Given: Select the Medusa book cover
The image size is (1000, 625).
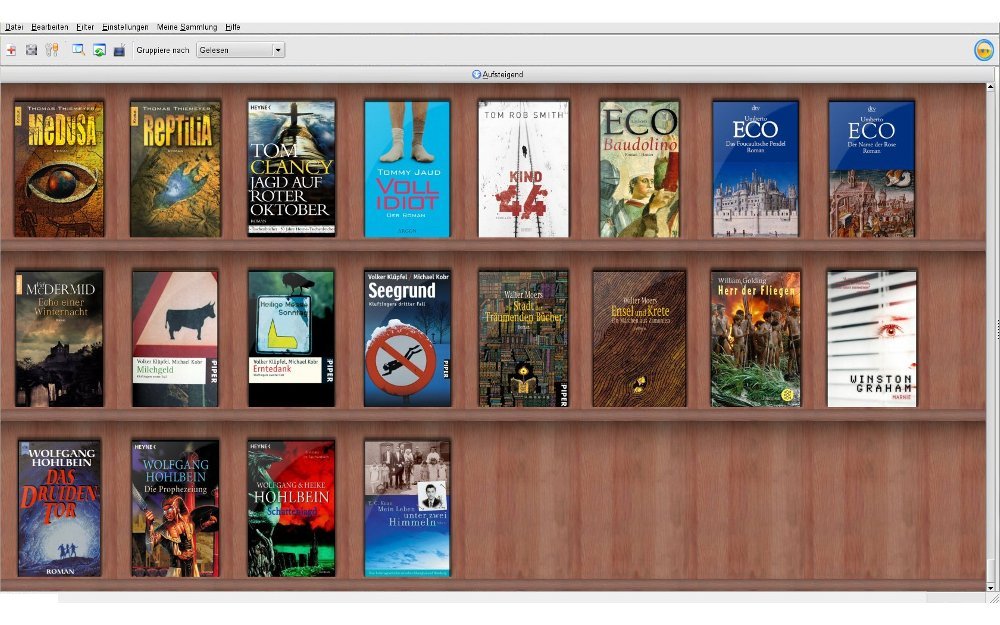Looking at the screenshot, I should coord(59,168).
